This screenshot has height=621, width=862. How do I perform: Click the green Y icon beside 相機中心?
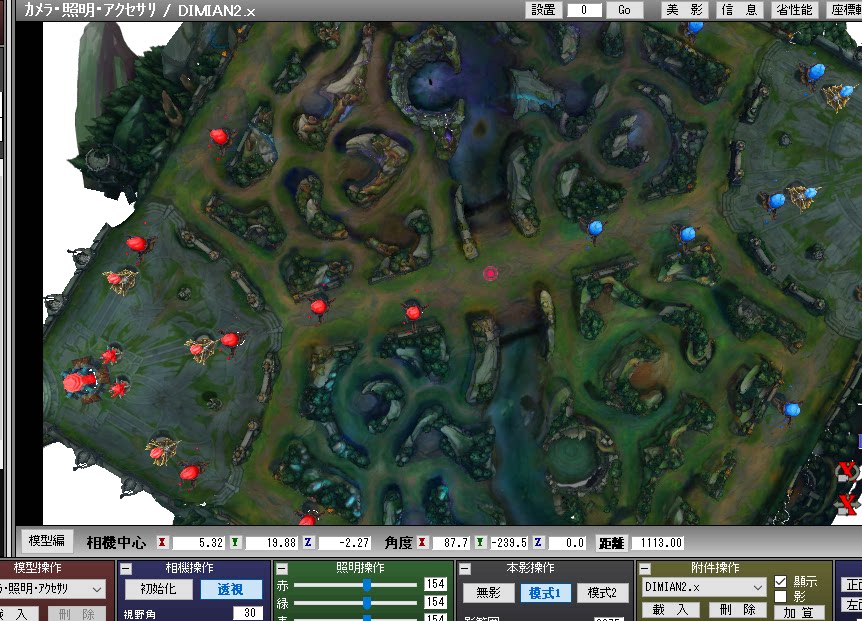[235, 543]
